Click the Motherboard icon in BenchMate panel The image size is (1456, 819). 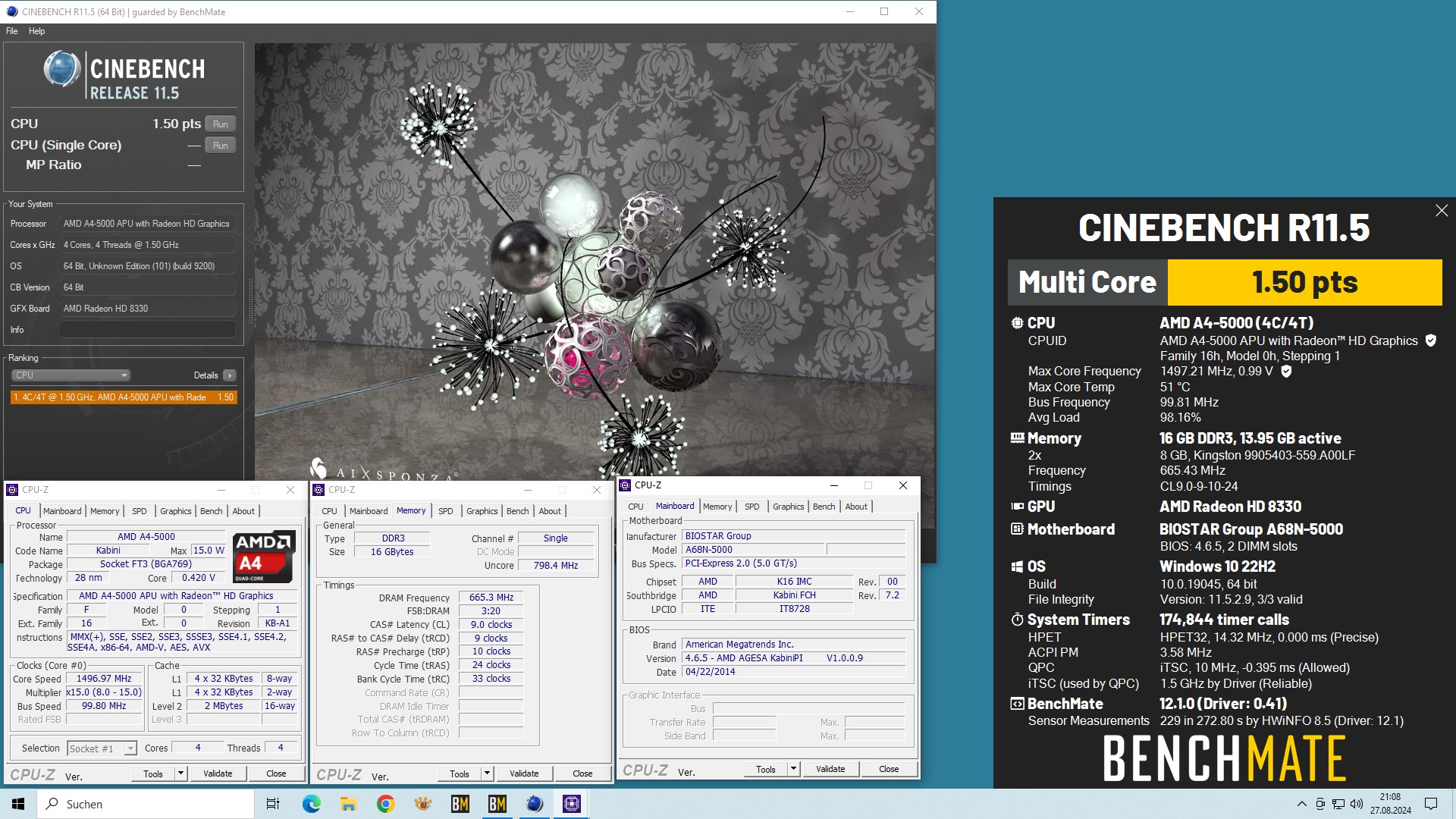pyautogui.click(x=1017, y=529)
